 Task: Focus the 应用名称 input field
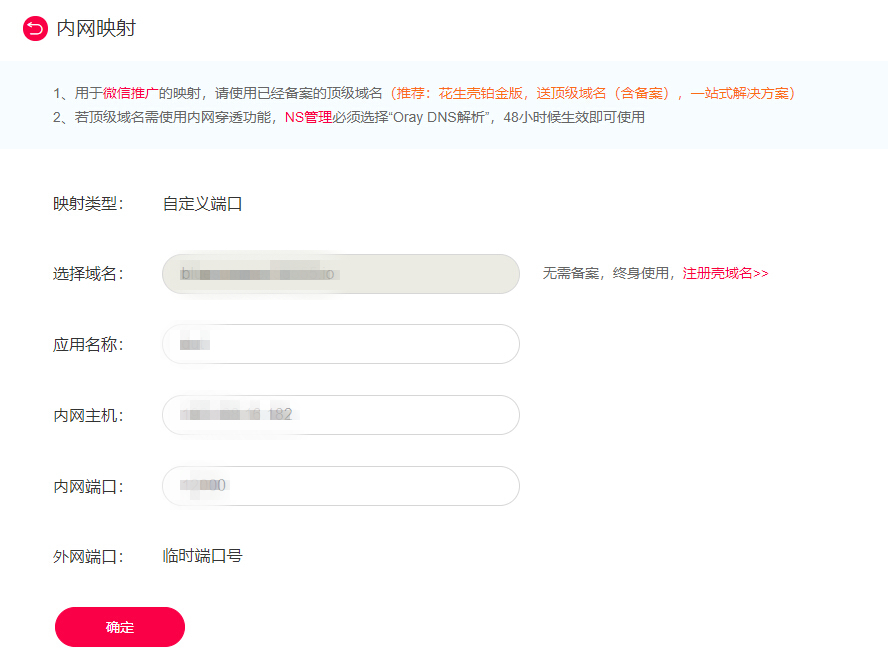coord(341,344)
